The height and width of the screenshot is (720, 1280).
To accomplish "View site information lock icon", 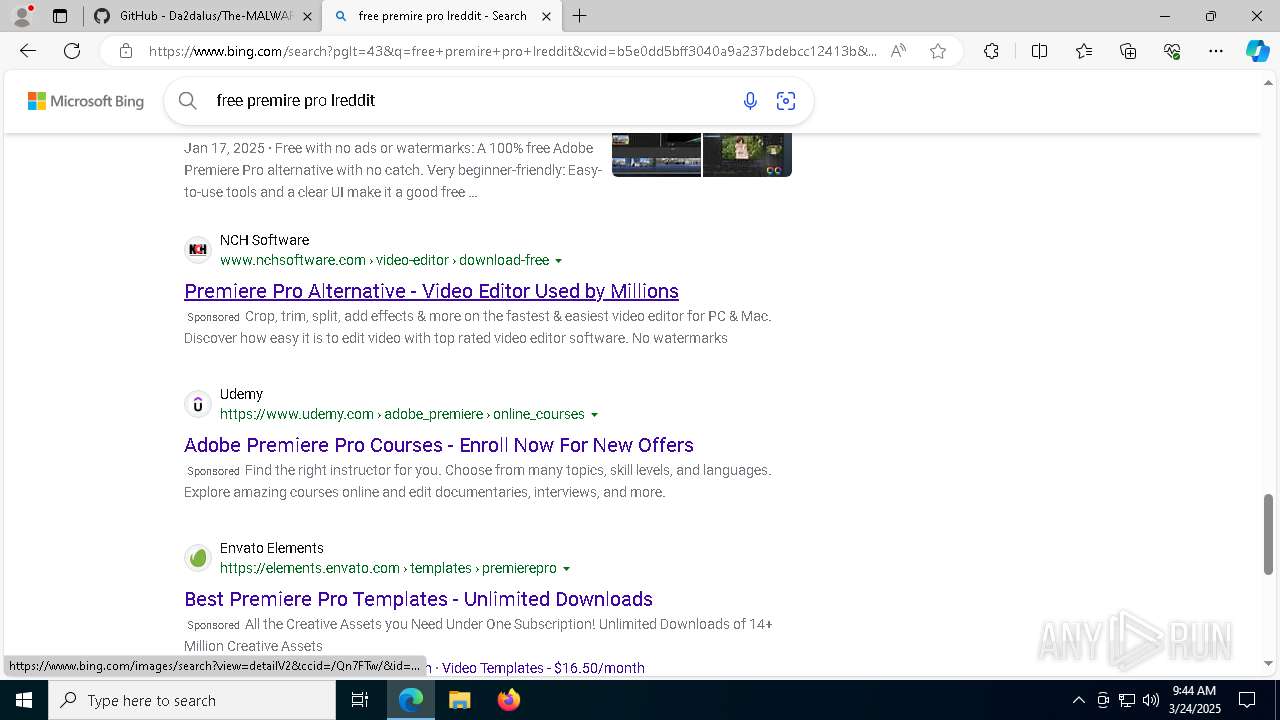I will pos(126,51).
